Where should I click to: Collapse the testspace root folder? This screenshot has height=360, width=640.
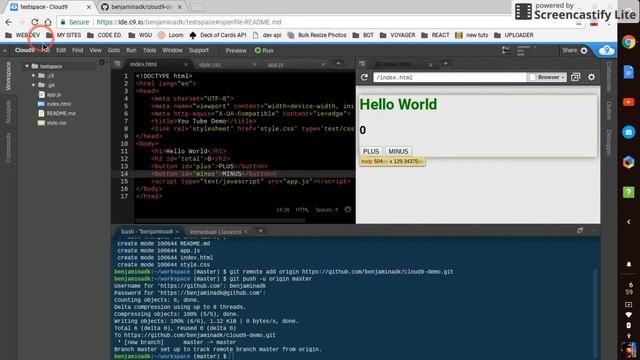(x=27, y=66)
